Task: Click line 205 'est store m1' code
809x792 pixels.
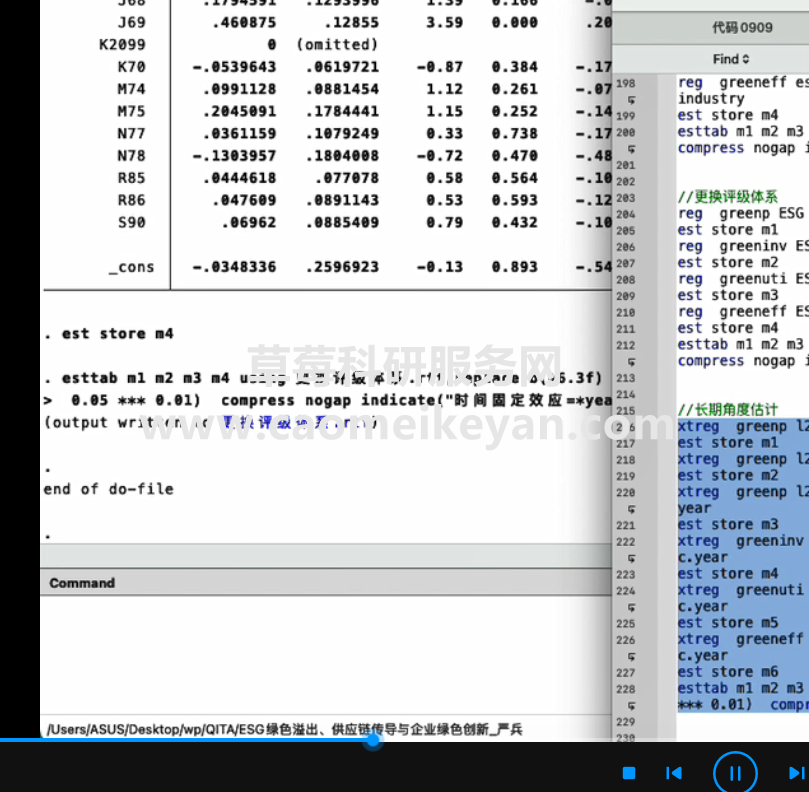Action: tap(728, 230)
